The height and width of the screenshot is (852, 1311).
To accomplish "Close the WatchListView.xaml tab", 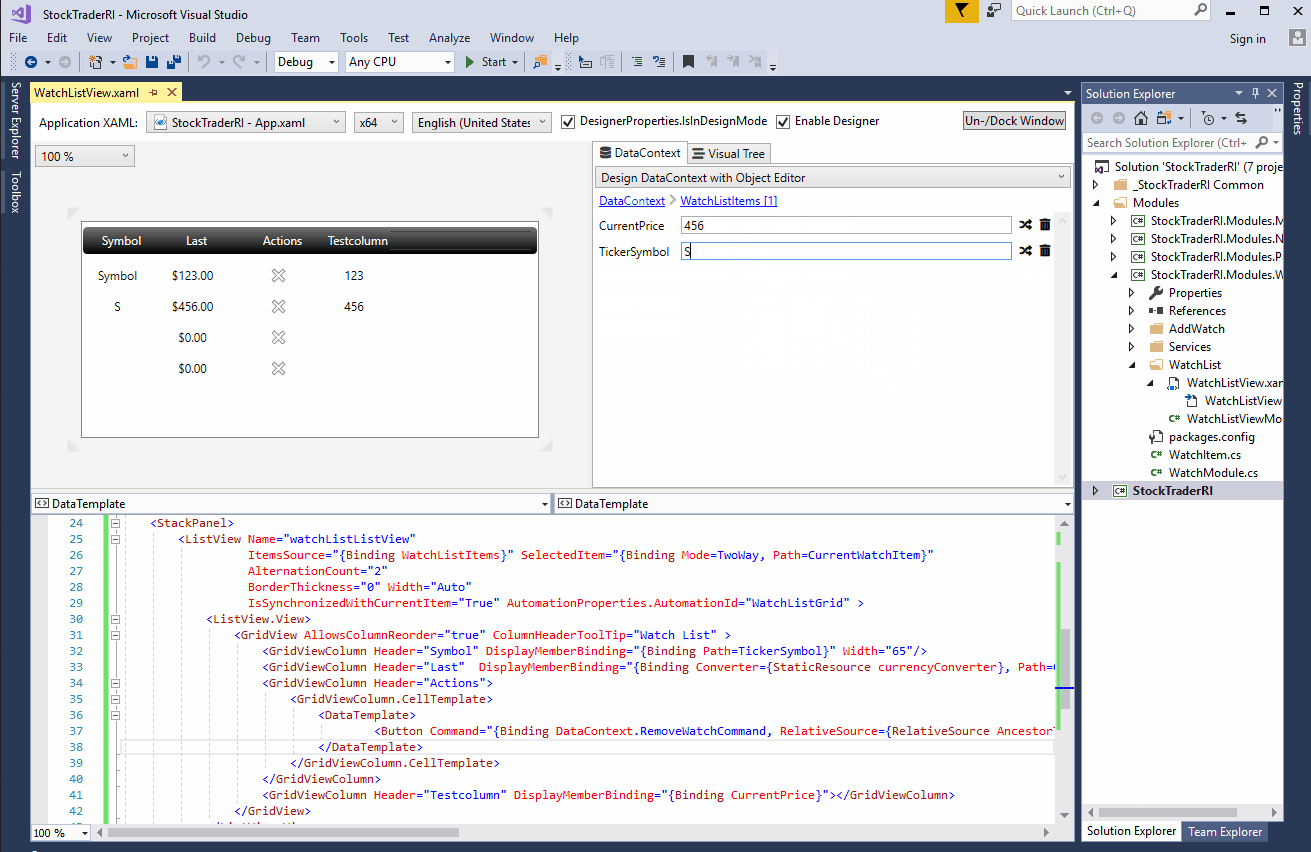I will [172, 93].
